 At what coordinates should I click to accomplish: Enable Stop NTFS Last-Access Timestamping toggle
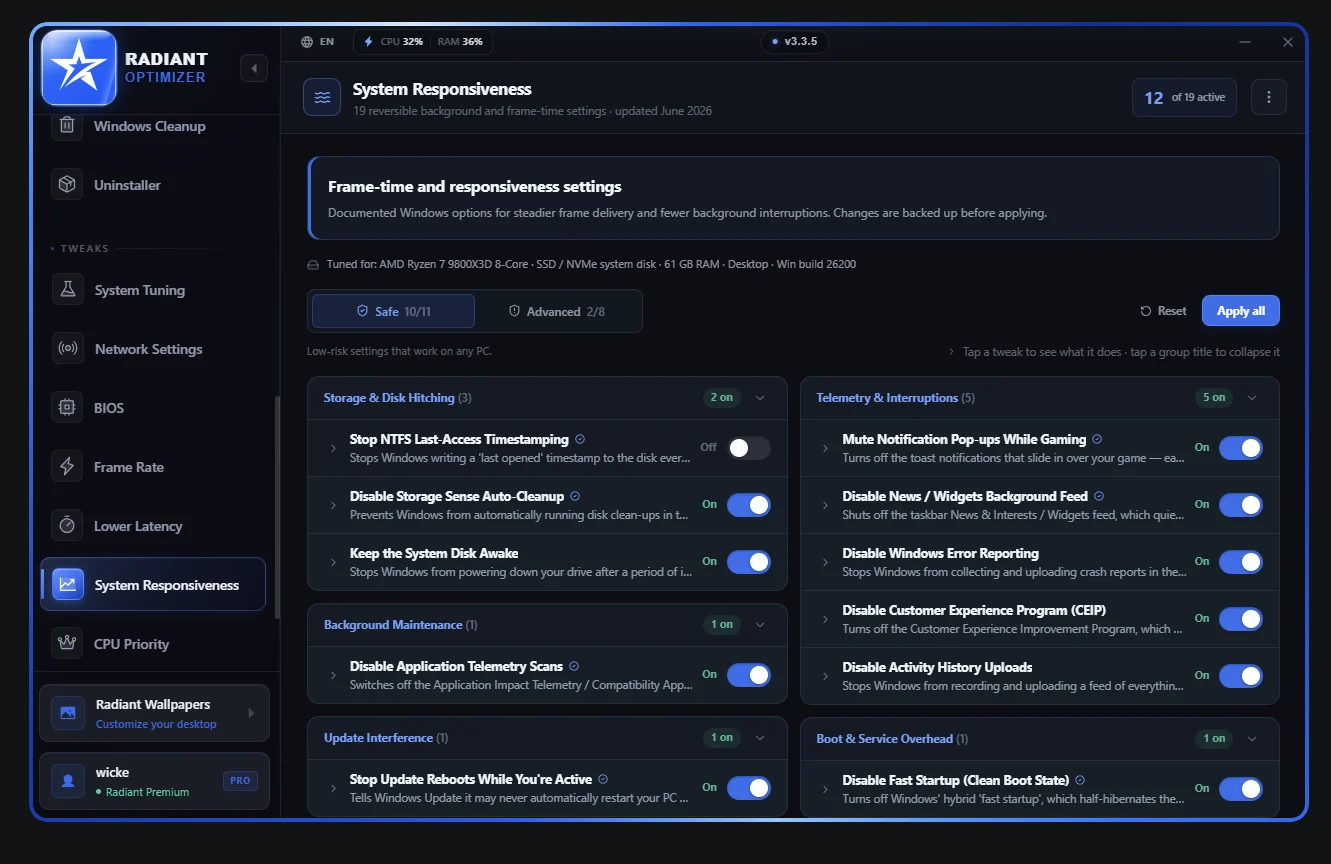coord(749,448)
